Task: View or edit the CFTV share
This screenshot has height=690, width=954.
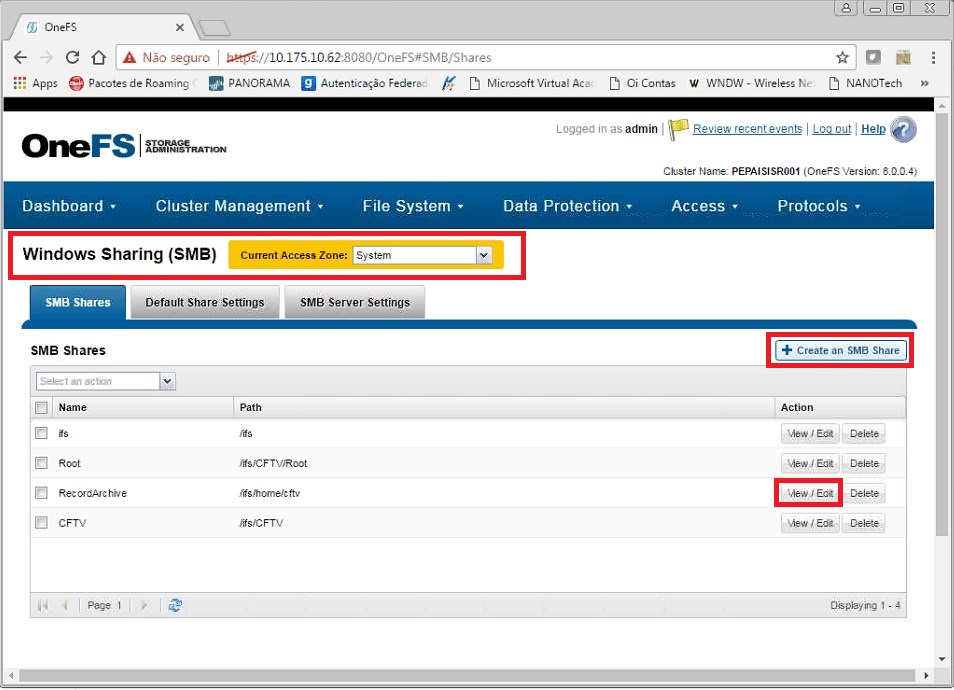Action: [810, 523]
